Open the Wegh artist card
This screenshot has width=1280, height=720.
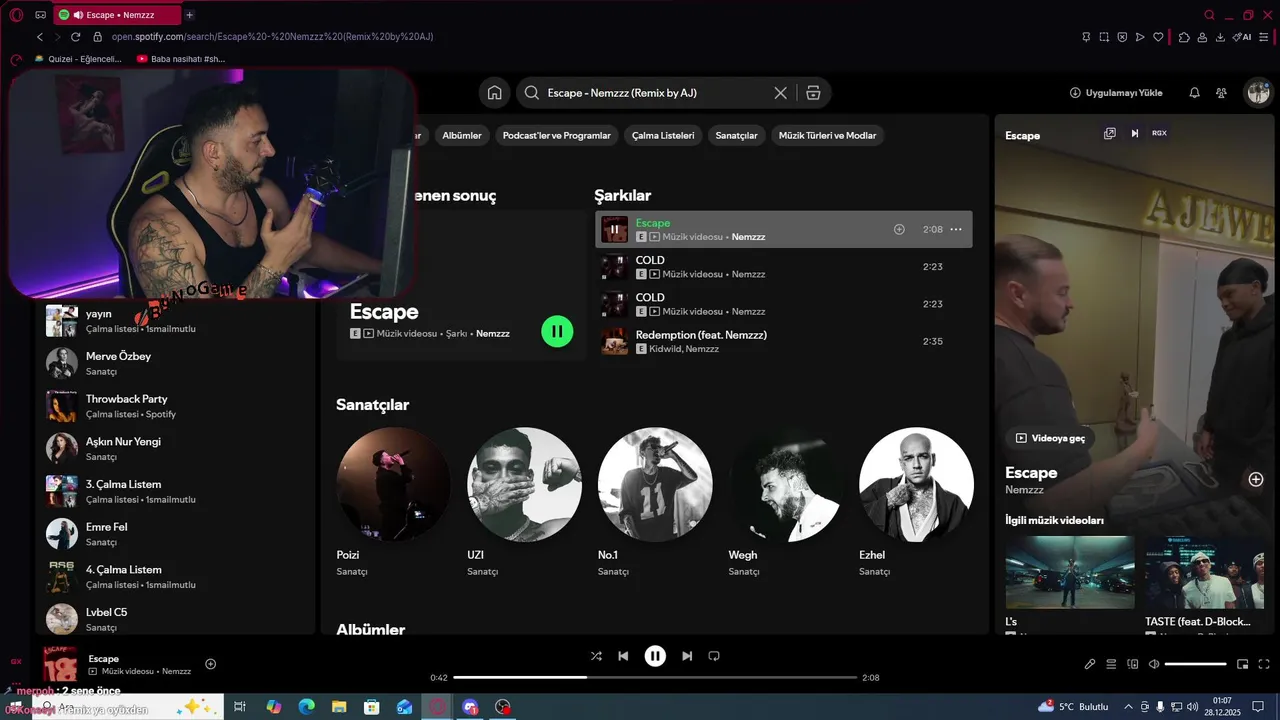point(785,503)
